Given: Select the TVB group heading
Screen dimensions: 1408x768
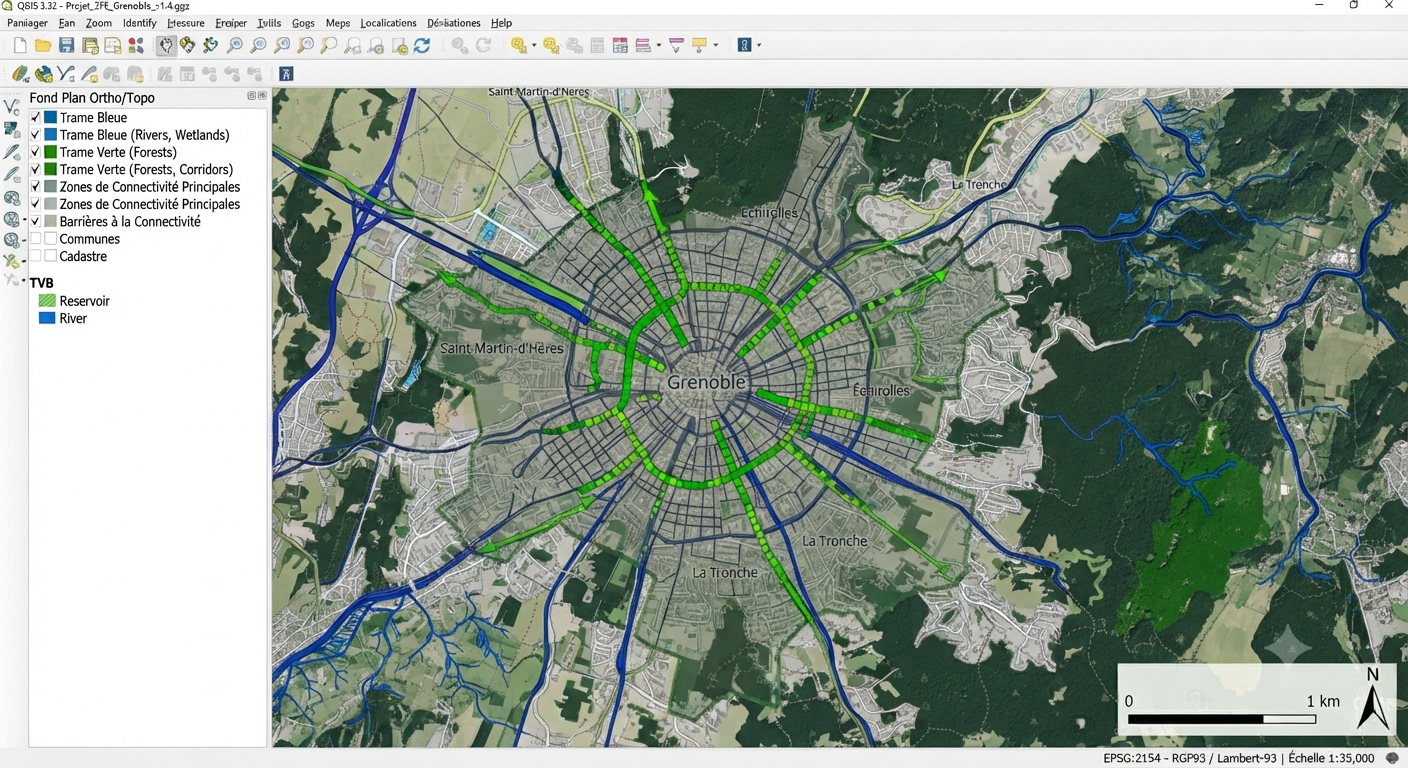Looking at the screenshot, I should point(42,283).
